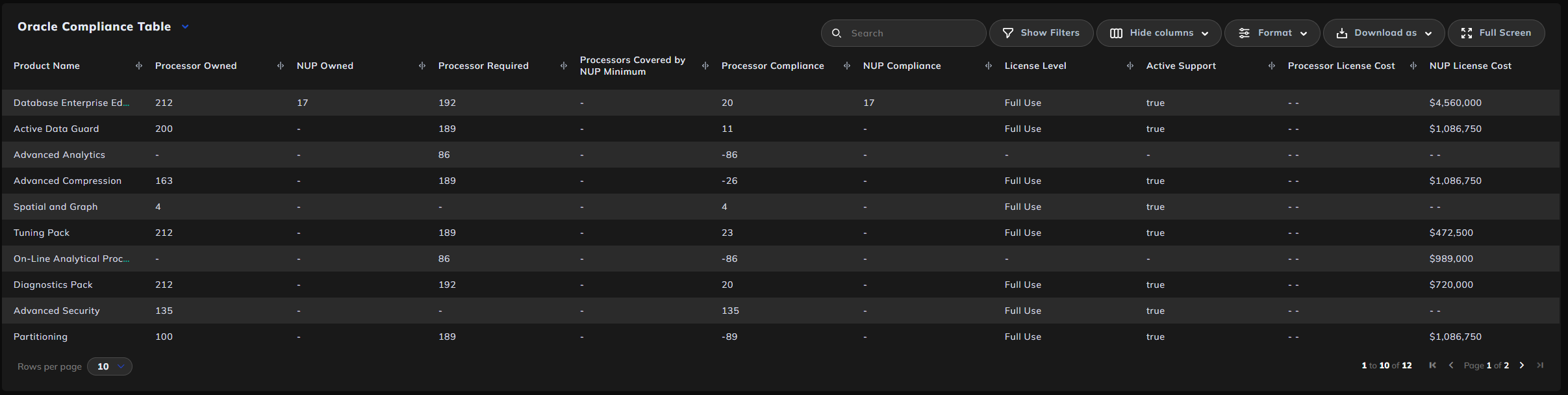The height and width of the screenshot is (395, 1568).
Task: Click Full Use license level for Spatial and Graph
Action: [x=1023, y=207]
